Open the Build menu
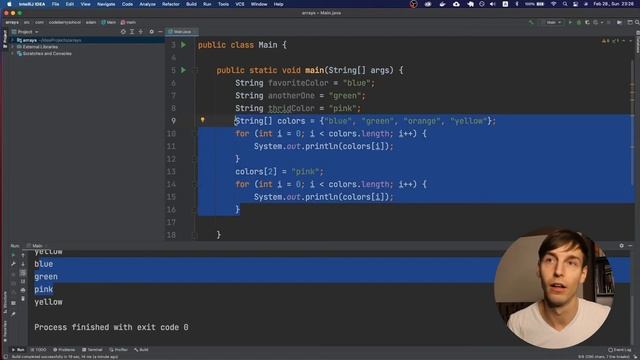The height and width of the screenshot is (360, 640). 191,4
